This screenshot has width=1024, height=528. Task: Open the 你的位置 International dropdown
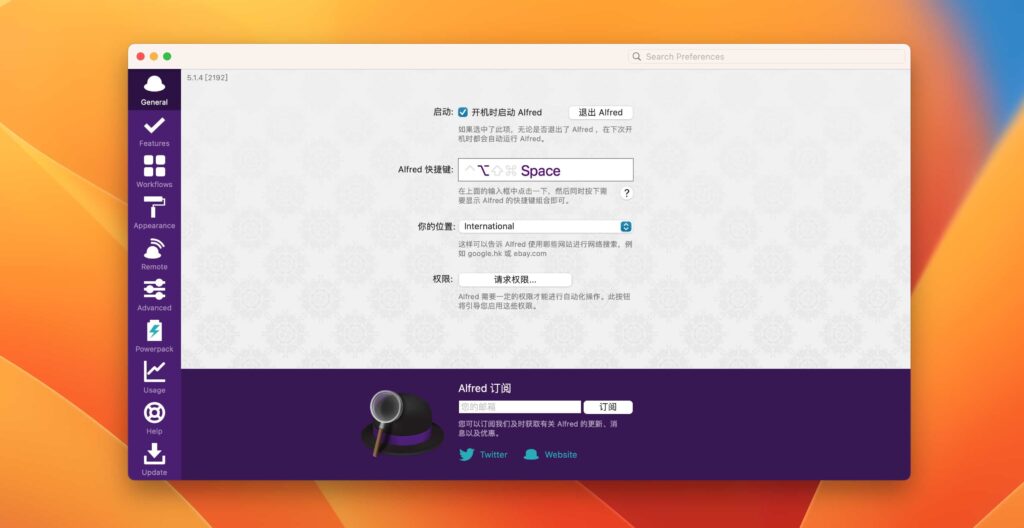pos(545,226)
